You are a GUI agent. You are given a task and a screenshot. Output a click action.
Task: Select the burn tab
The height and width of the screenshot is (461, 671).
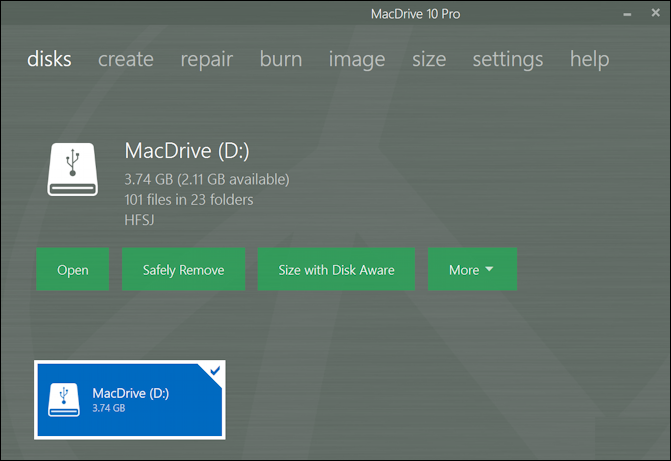(281, 59)
